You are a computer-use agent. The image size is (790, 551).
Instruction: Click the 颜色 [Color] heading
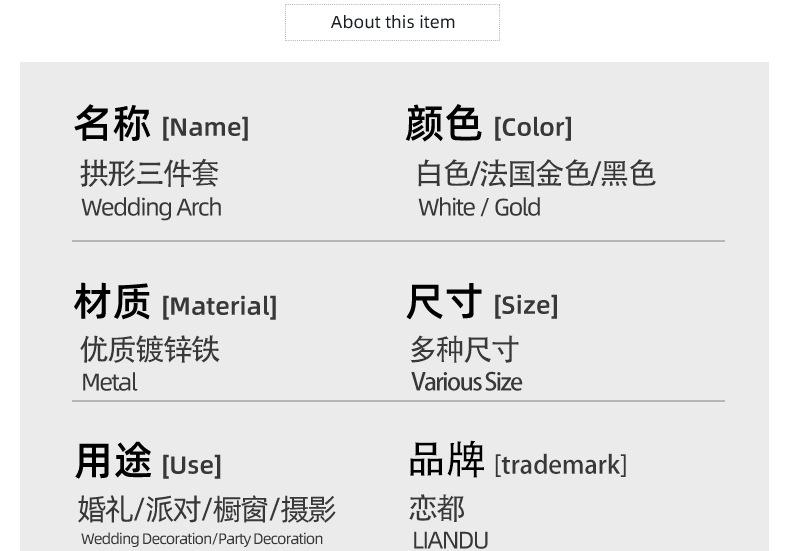click(488, 125)
